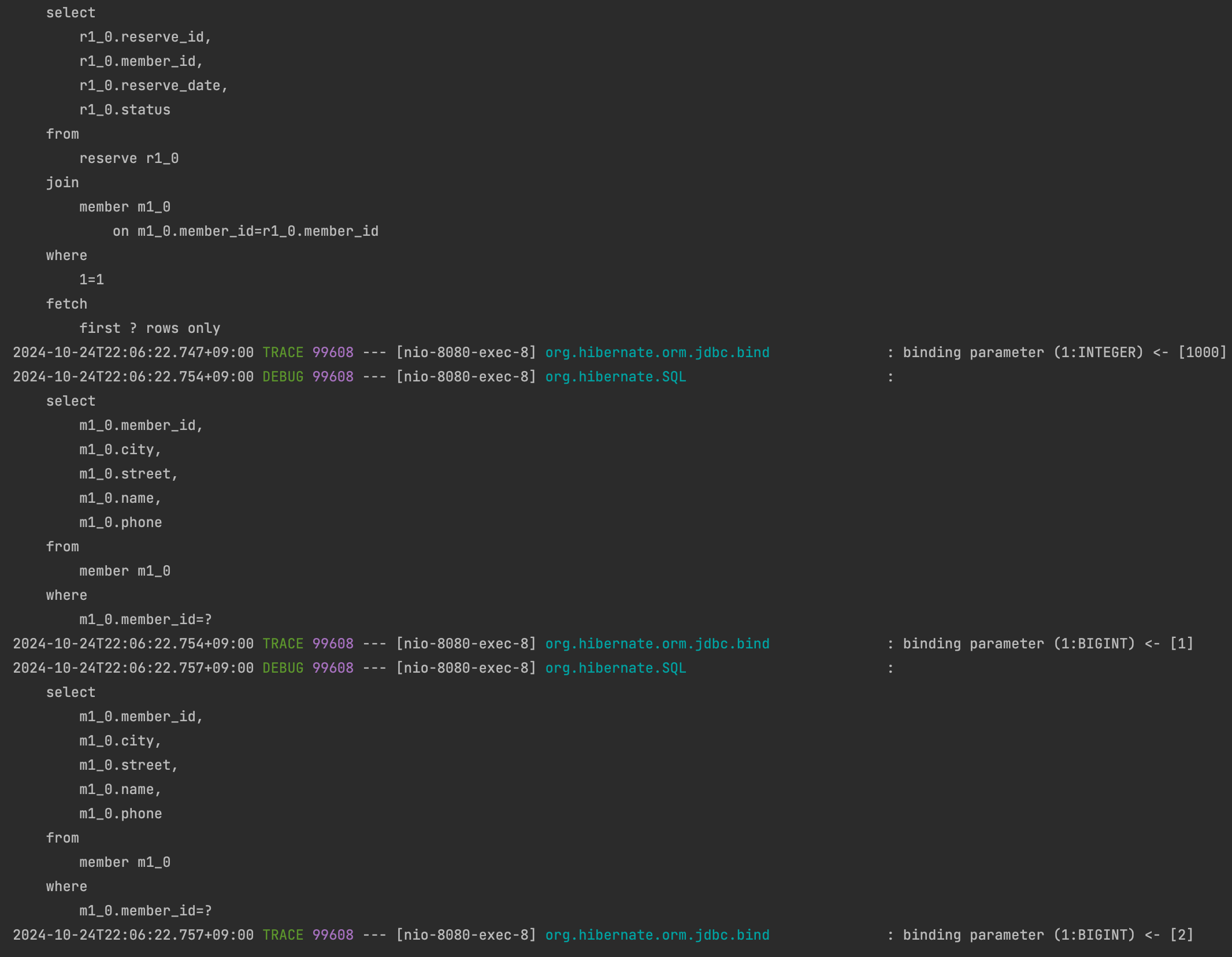
Task: Click the binding parameter [2] value
Action: (x=1182, y=935)
